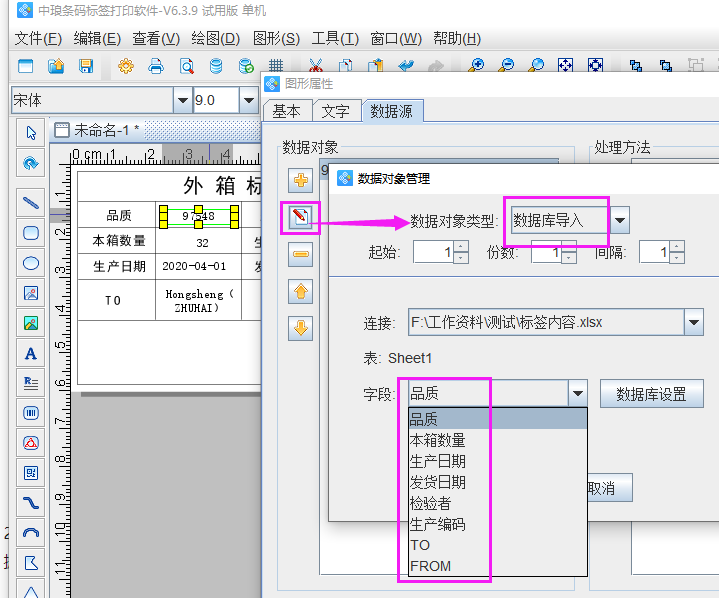Select the Text tool letter A
The width and height of the screenshot is (719, 598).
[x=31, y=353]
